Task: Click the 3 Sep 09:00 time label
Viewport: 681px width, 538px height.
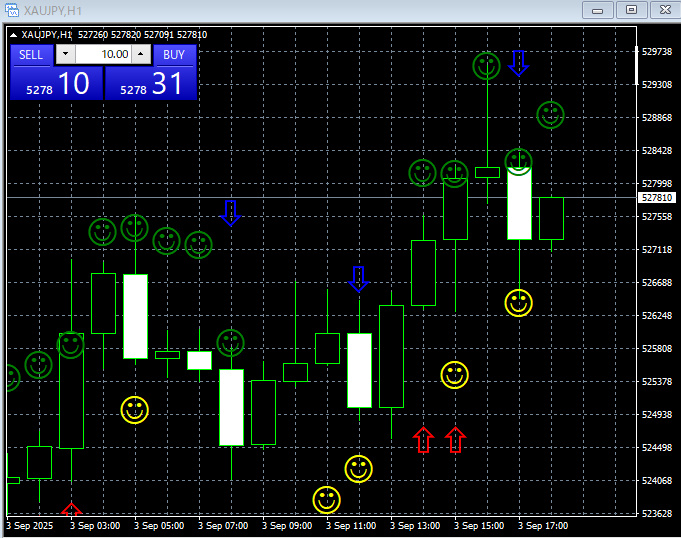Action: click(287, 526)
